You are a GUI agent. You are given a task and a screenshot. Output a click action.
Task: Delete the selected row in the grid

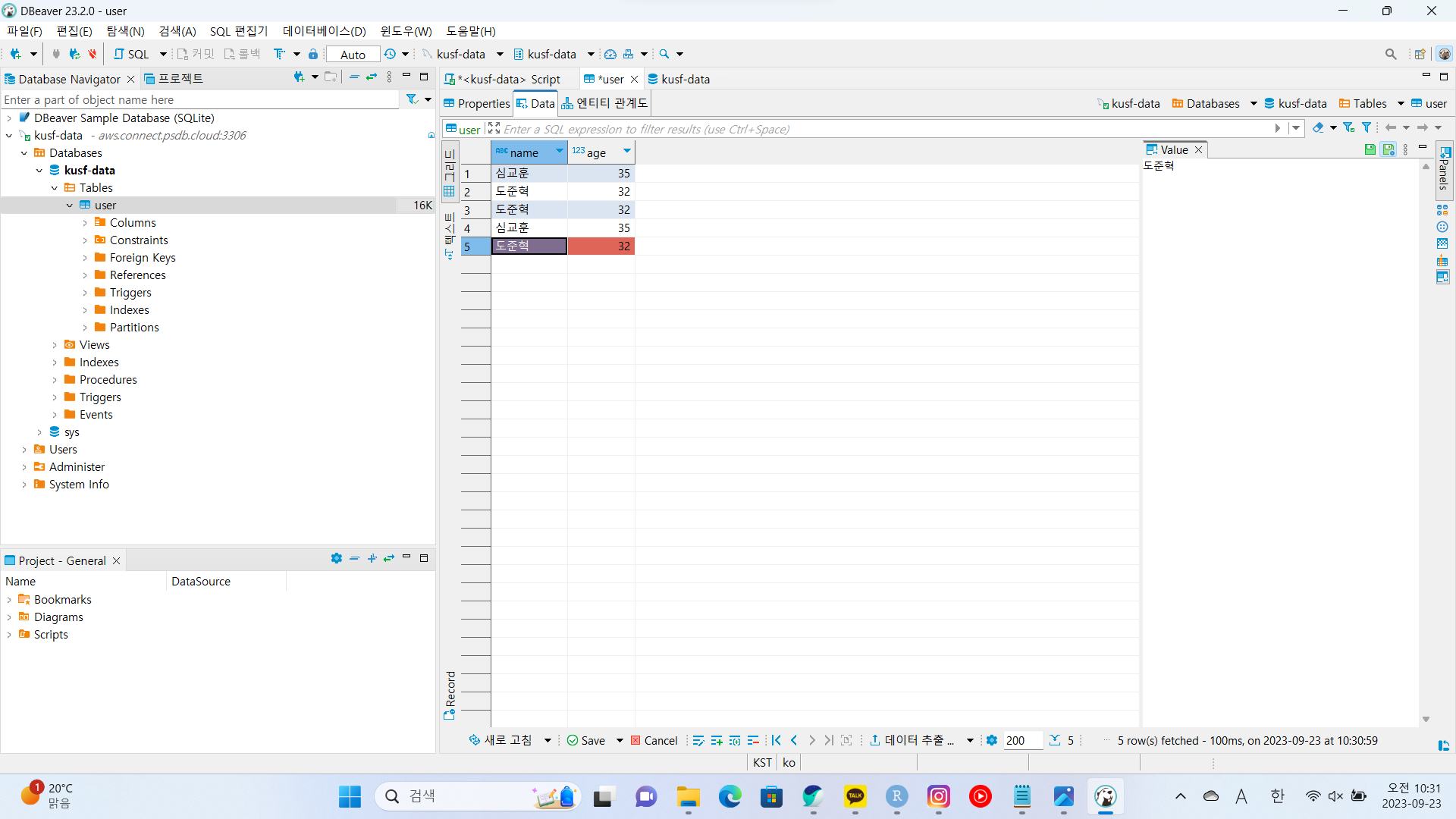tap(754, 740)
